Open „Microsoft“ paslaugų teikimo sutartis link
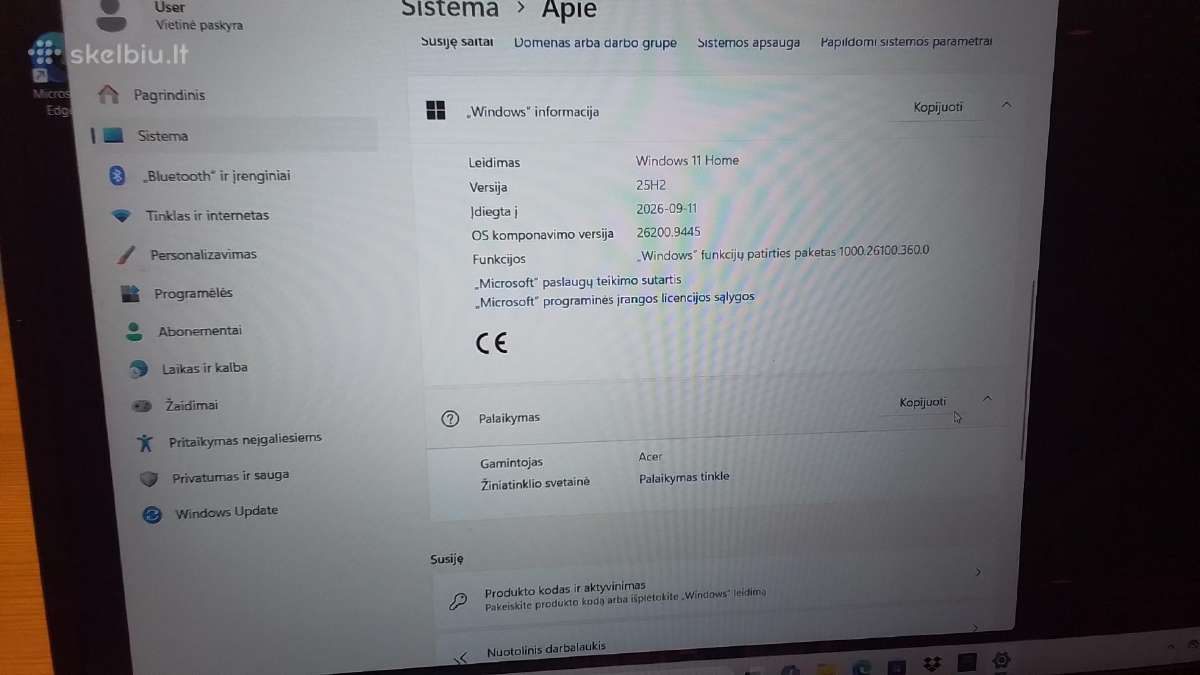 (578, 281)
